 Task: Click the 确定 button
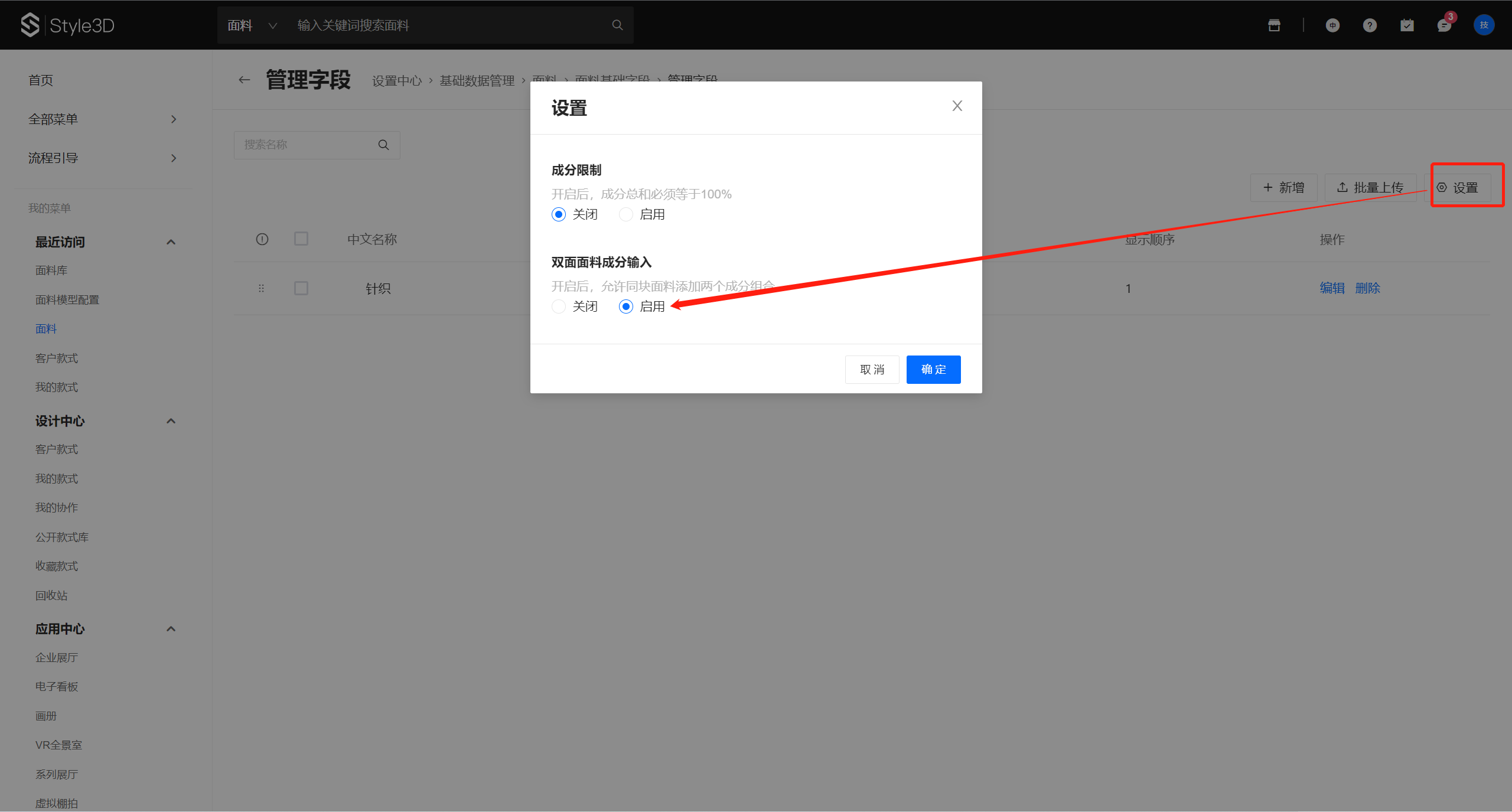(933, 370)
